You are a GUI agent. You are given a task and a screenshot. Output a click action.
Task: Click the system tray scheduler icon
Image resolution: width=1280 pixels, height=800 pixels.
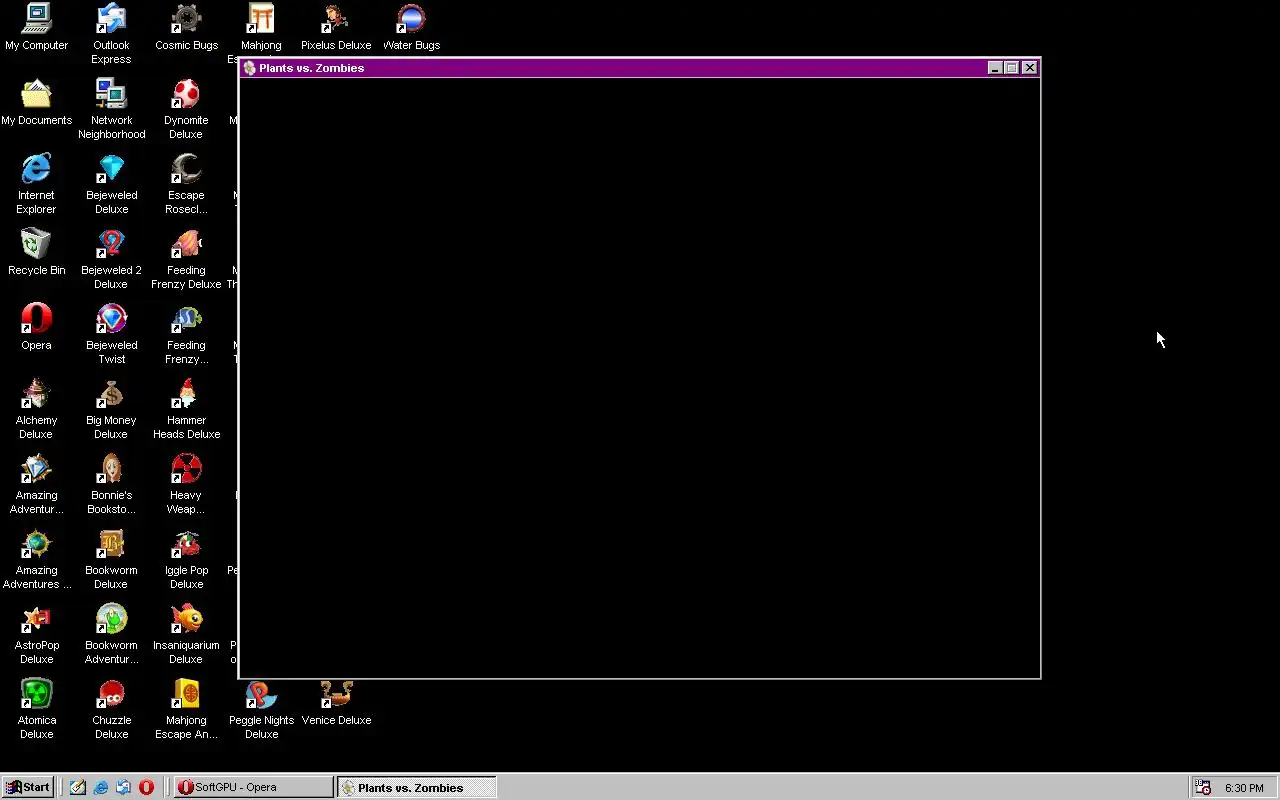1203,788
